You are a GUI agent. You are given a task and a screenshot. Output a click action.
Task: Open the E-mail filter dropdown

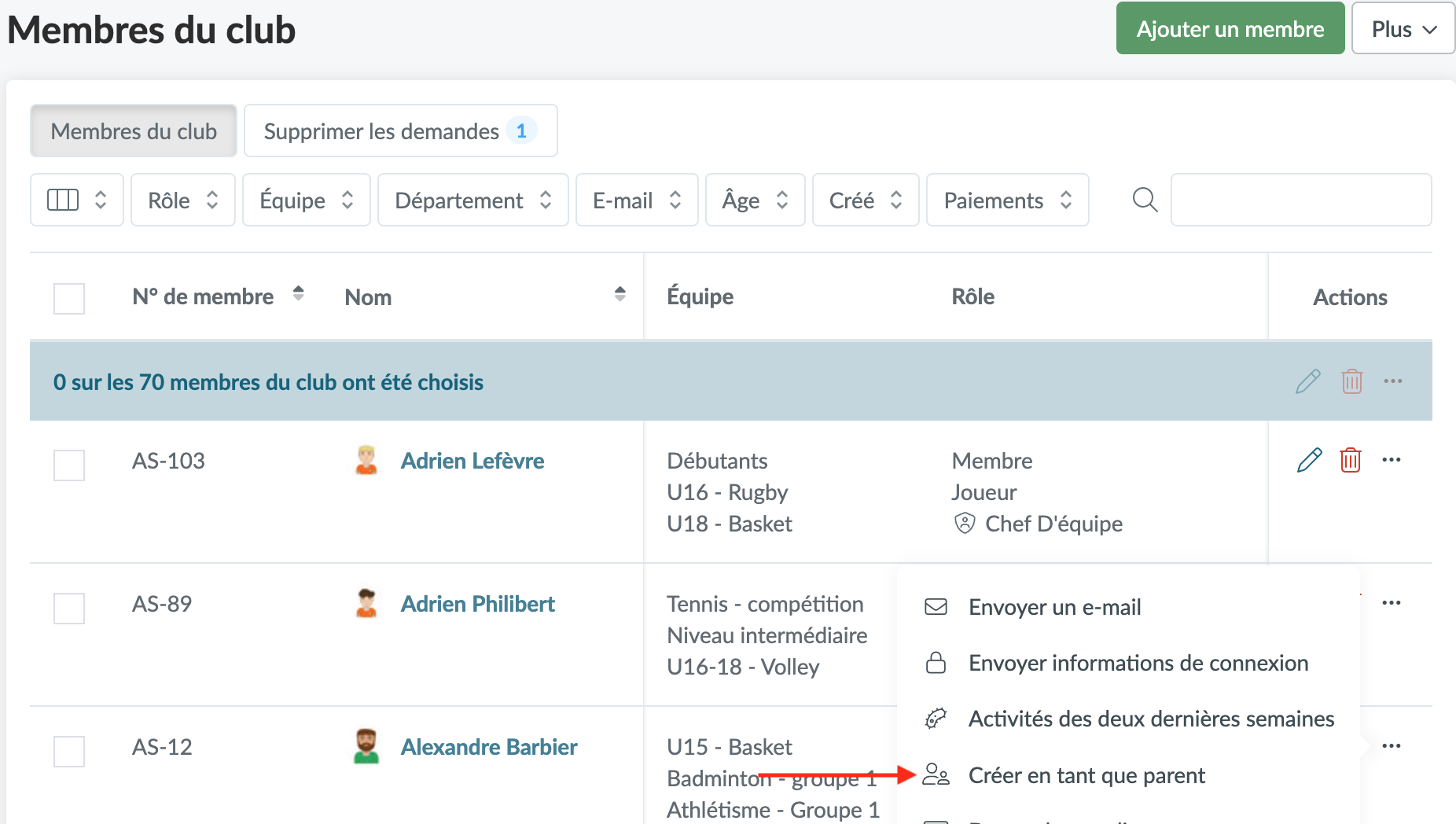click(x=637, y=200)
